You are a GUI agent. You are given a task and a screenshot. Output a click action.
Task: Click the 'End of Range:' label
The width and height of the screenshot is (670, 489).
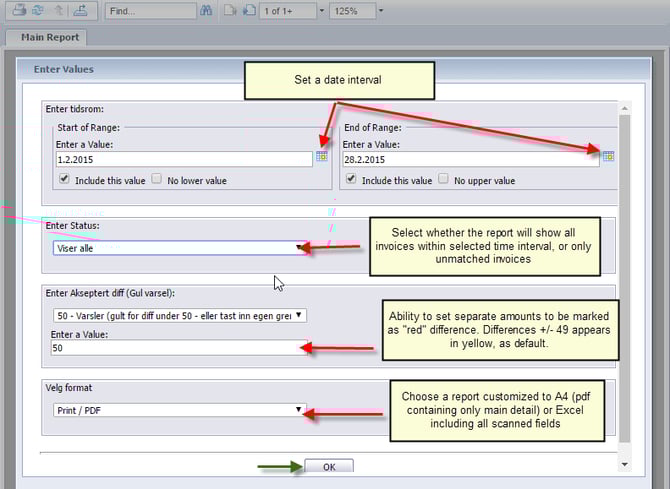coord(373,128)
